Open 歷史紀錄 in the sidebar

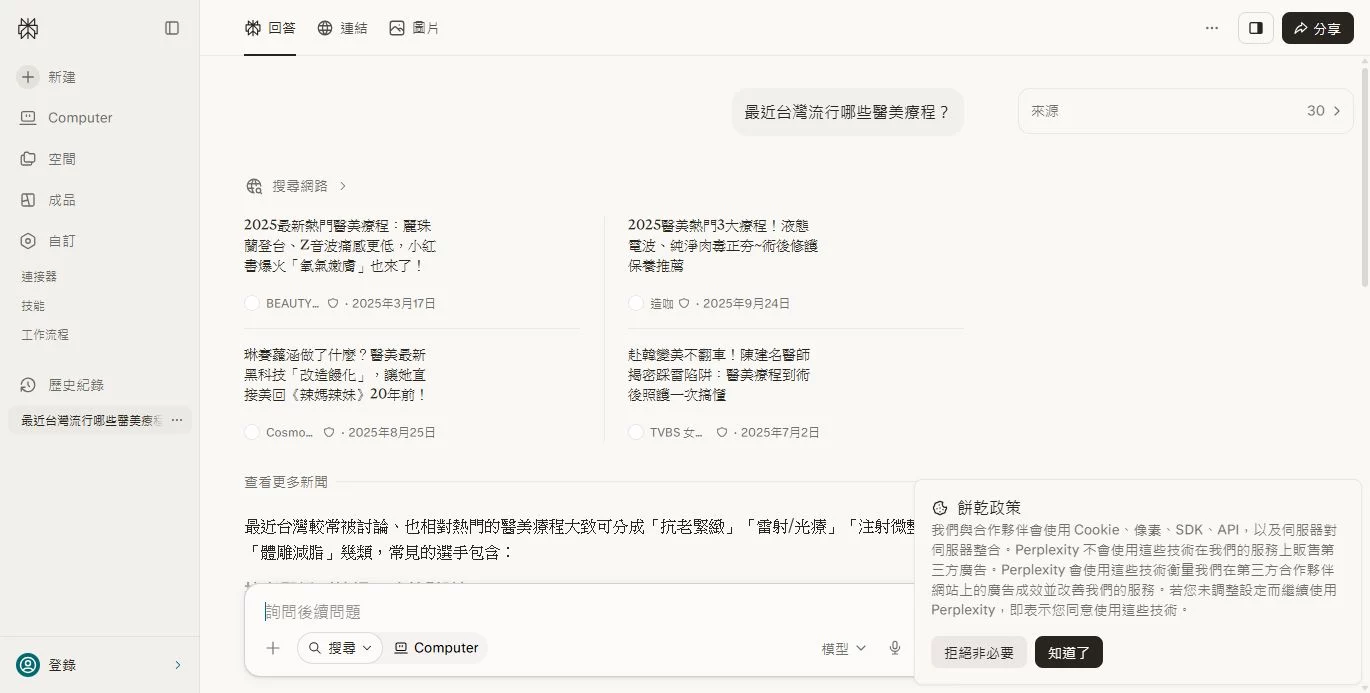62,385
